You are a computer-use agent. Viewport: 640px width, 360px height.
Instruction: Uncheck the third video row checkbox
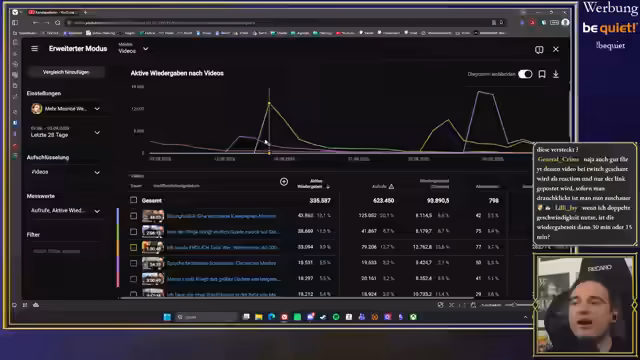(133, 247)
